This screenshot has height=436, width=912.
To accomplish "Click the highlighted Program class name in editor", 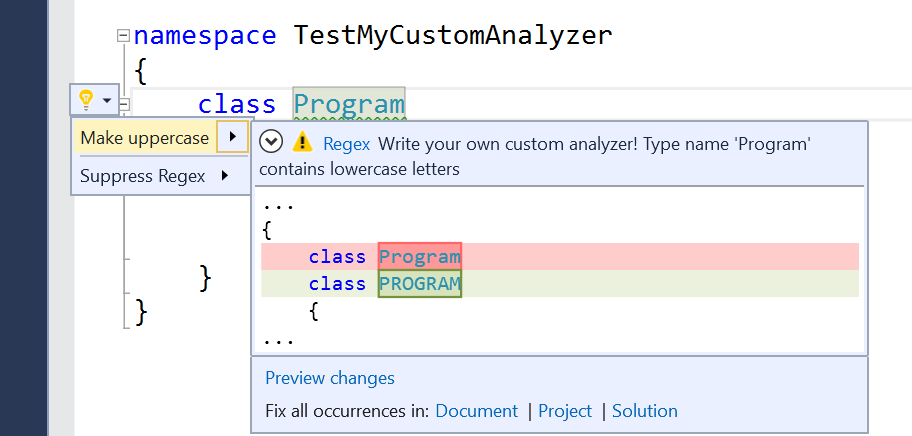I will pyautogui.click(x=349, y=103).
